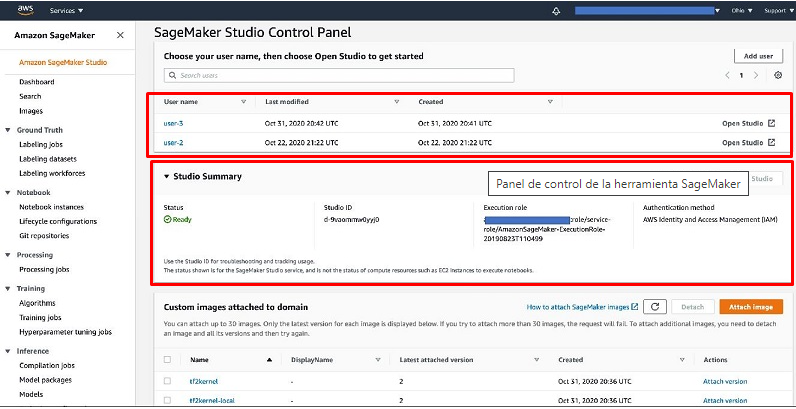Image resolution: width=796 pixels, height=409 pixels.
Task: Open Algorithms page
Action: 37,303
